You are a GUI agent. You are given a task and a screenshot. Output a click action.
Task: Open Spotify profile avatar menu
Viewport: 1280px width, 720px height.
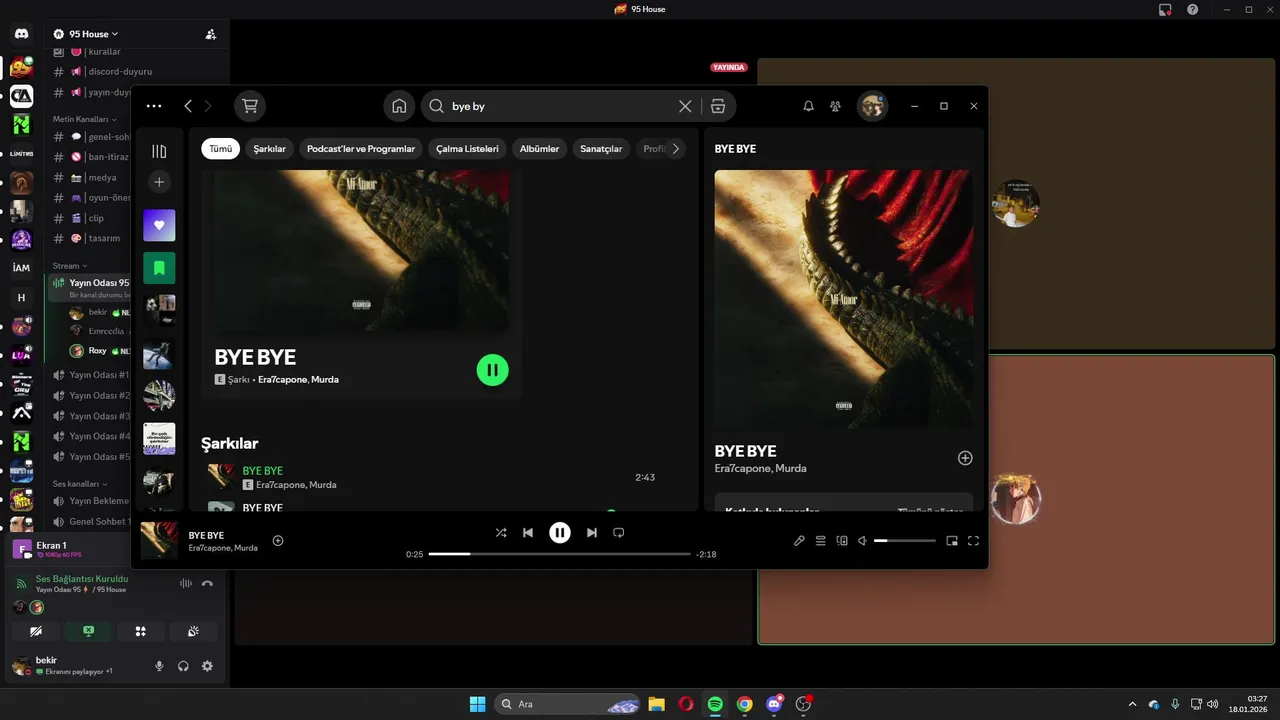click(873, 106)
